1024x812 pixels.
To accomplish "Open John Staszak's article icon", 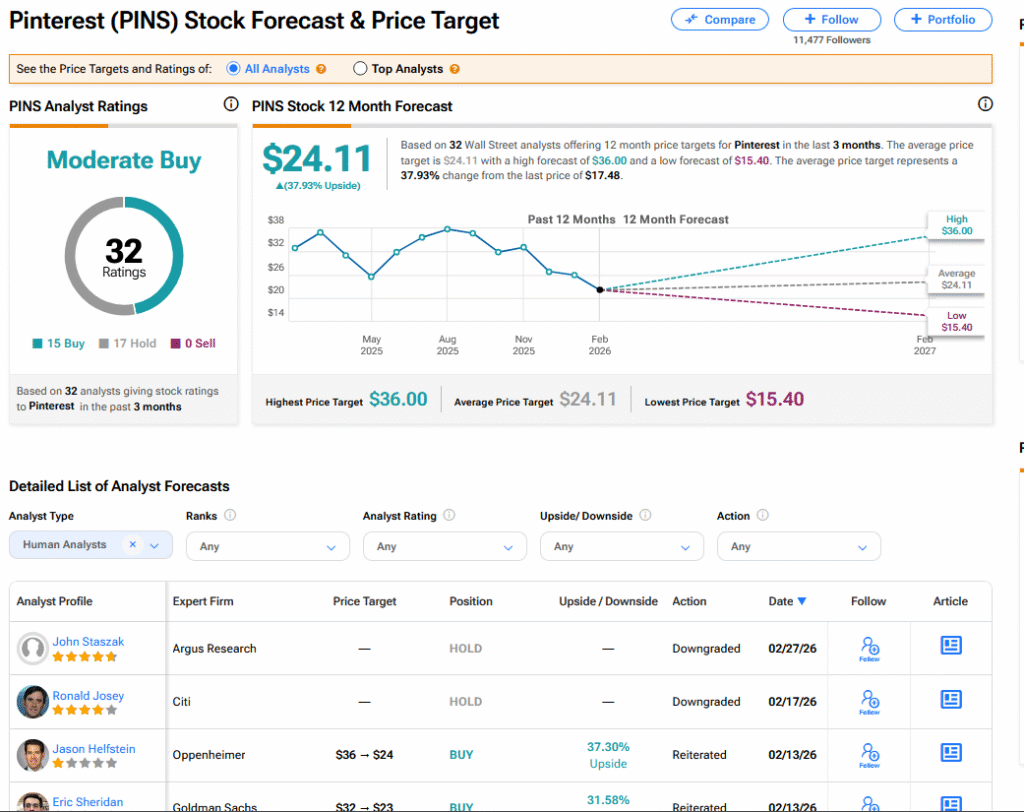I will [950, 647].
